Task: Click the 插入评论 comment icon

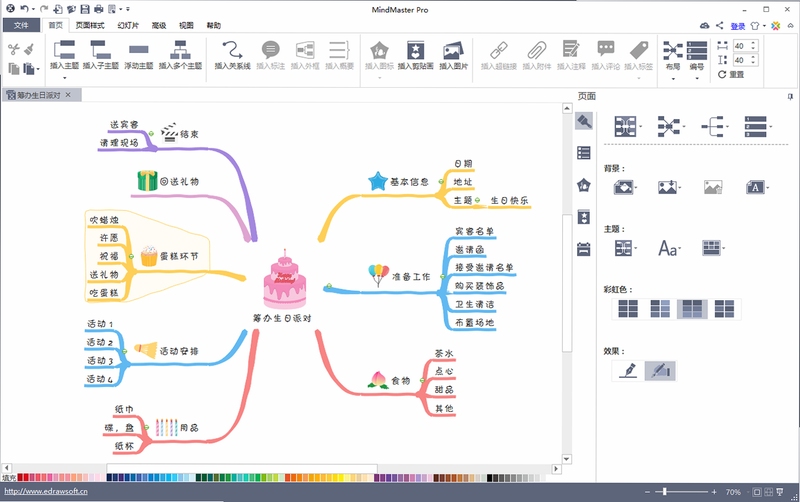Action: click(x=606, y=49)
